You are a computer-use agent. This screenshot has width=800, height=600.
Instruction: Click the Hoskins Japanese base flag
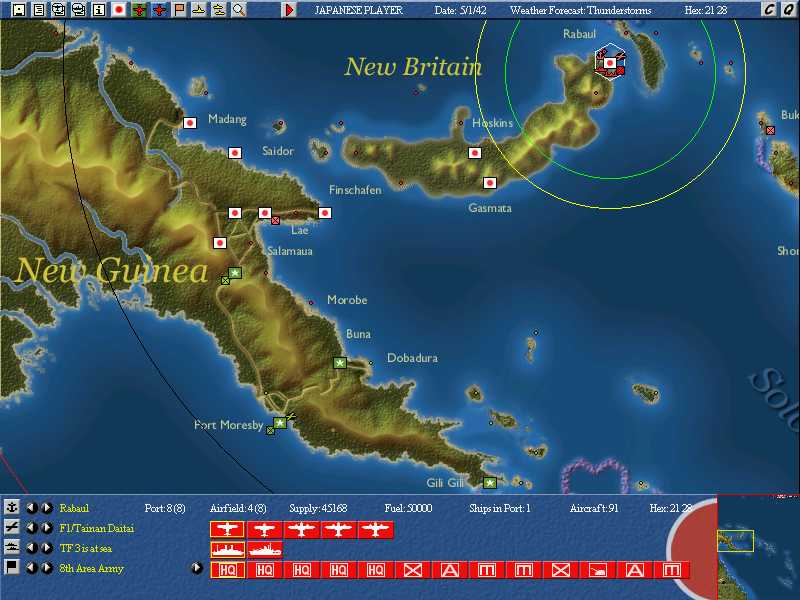pos(475,153)
